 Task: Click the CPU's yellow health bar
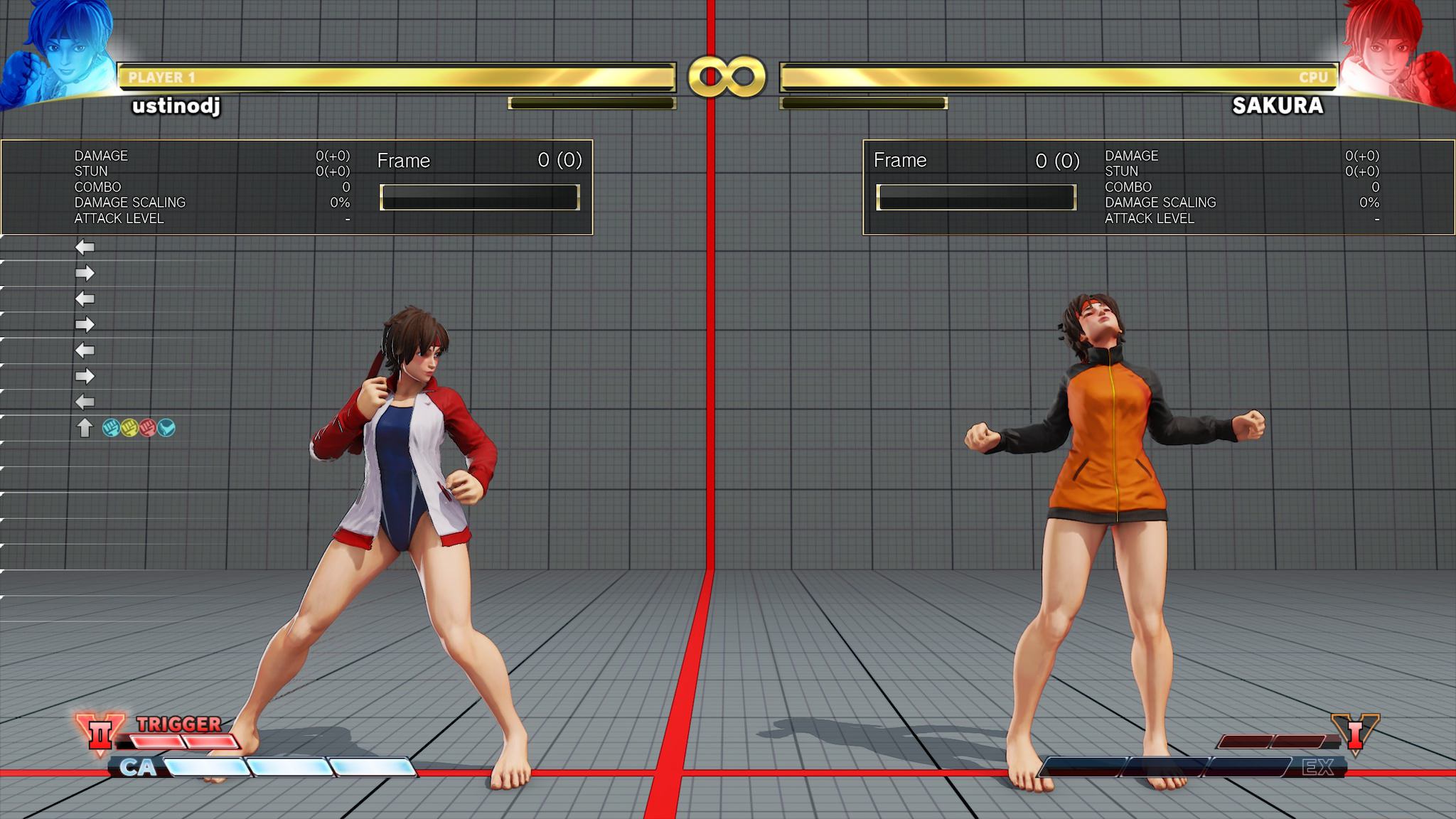1059,77
